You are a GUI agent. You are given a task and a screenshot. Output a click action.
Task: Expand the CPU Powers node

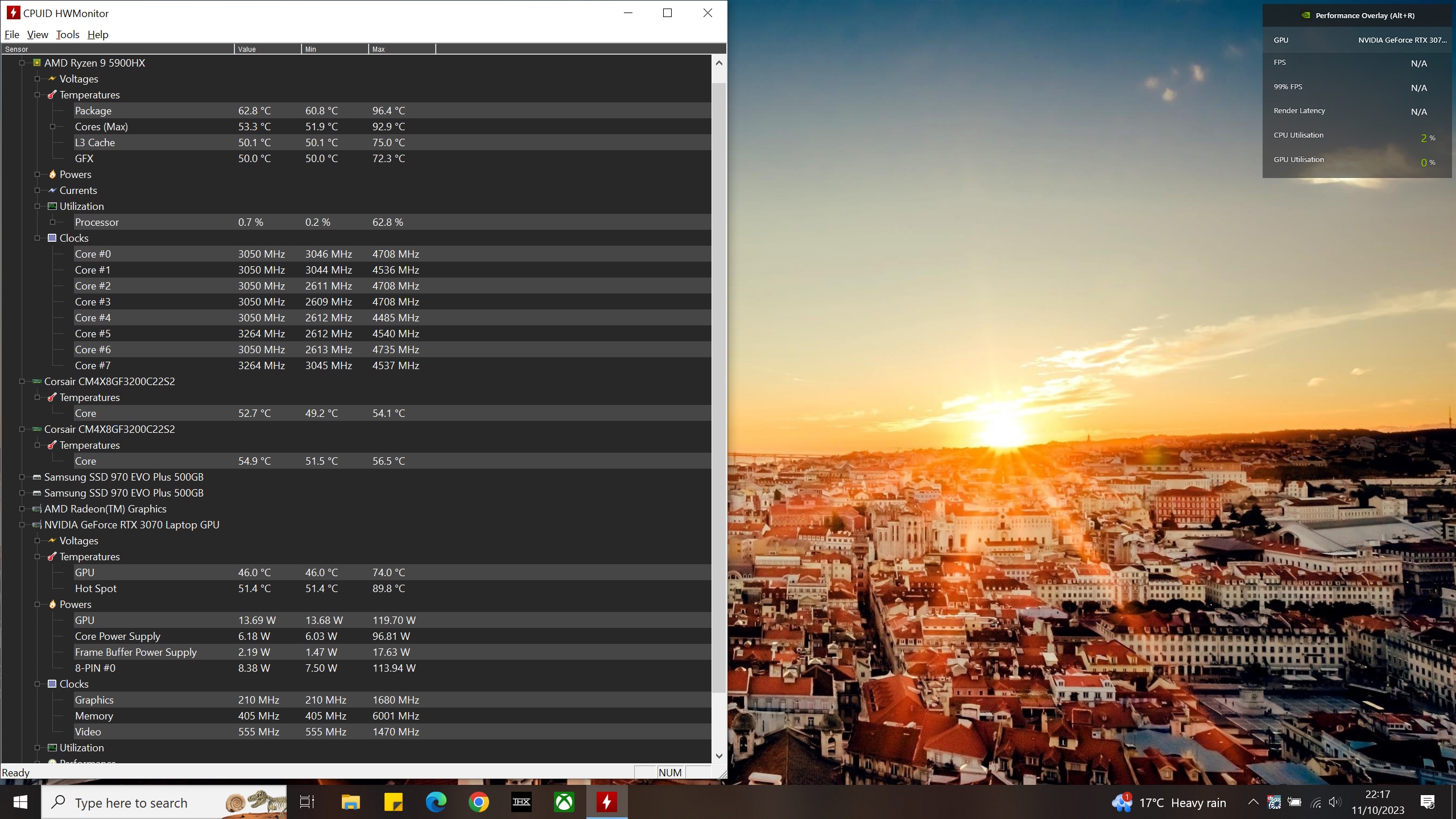[x=37, y=175]
